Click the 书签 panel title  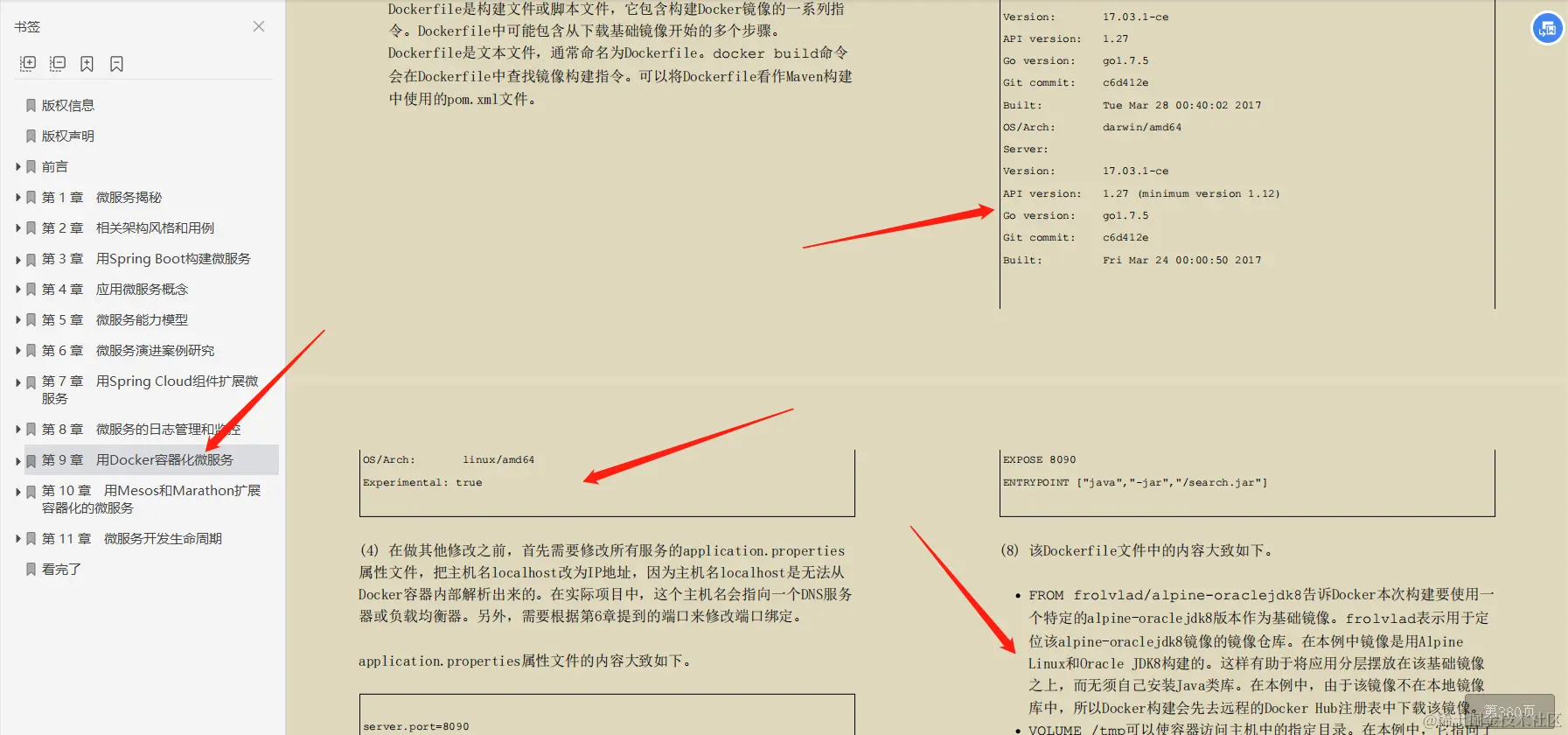pyautogui.click(x=27, y=26)
